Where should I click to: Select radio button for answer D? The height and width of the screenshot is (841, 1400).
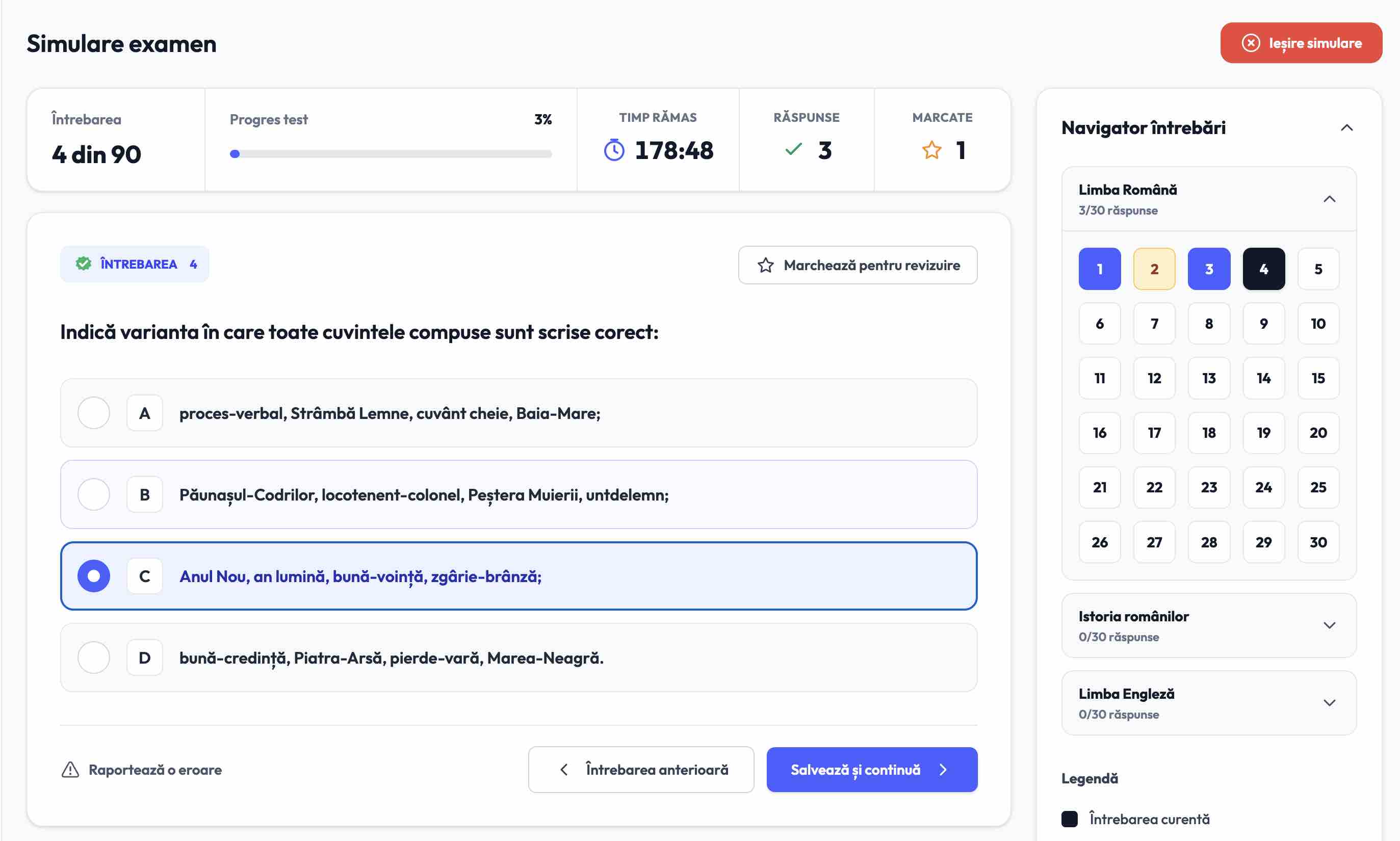point(93,658)
